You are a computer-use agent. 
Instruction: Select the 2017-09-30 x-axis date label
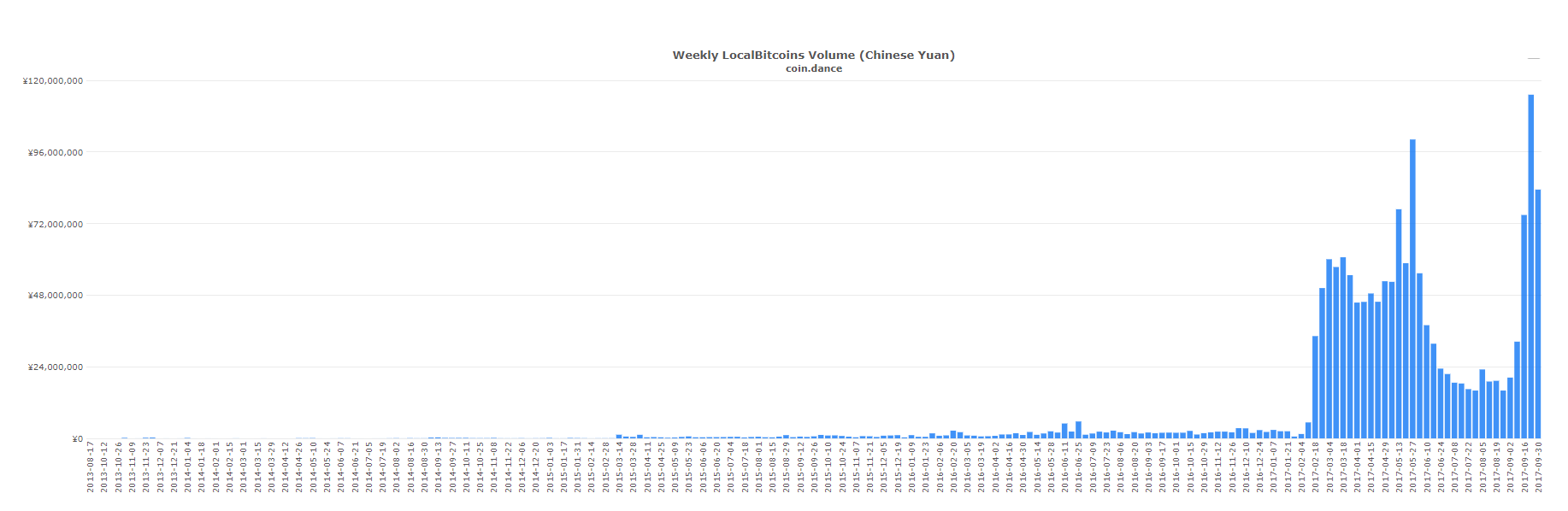click(x=1538, y=467)
